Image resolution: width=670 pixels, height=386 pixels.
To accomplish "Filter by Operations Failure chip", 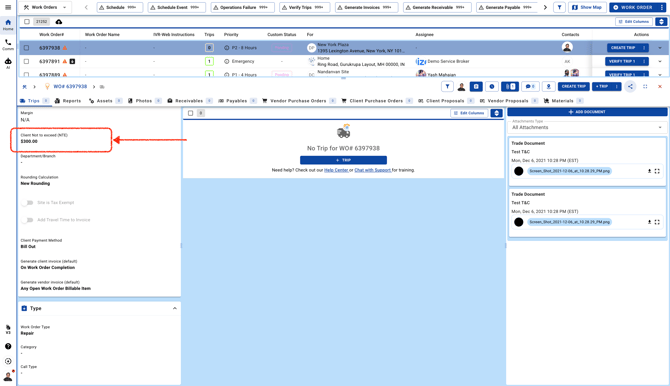I will point(242,7).
